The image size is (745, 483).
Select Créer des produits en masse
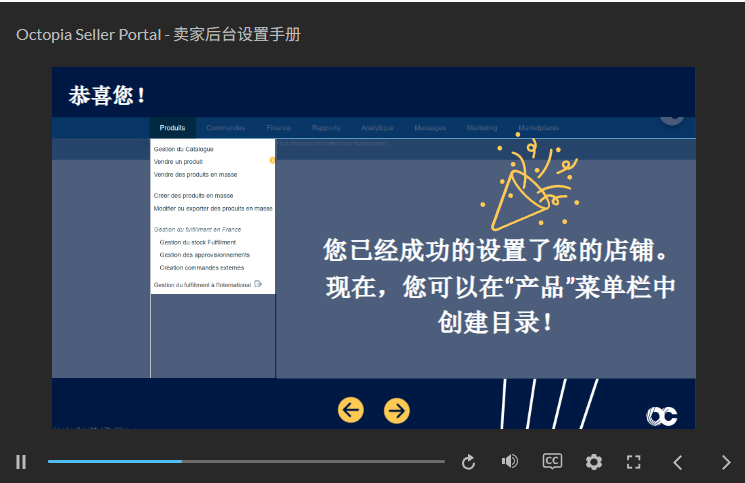(x=193, y=196)
